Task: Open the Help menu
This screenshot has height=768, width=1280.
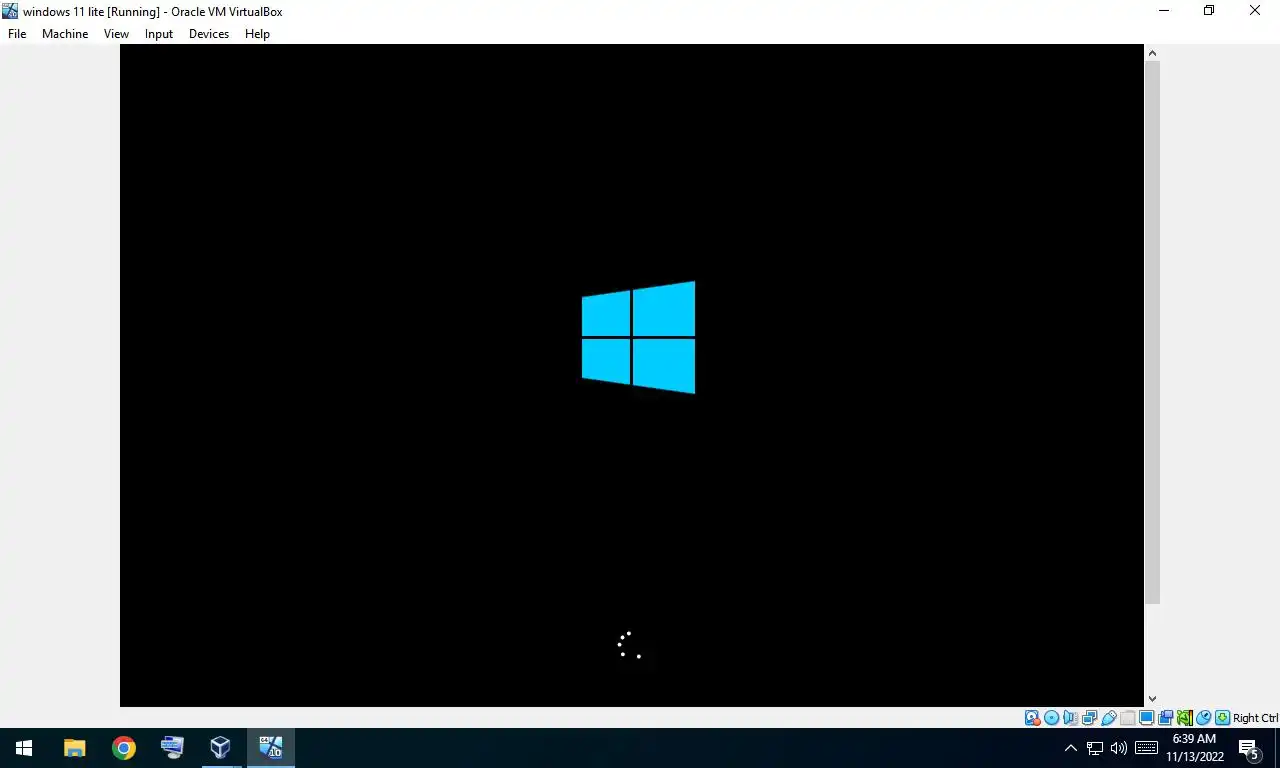Action: click(257, 34)
